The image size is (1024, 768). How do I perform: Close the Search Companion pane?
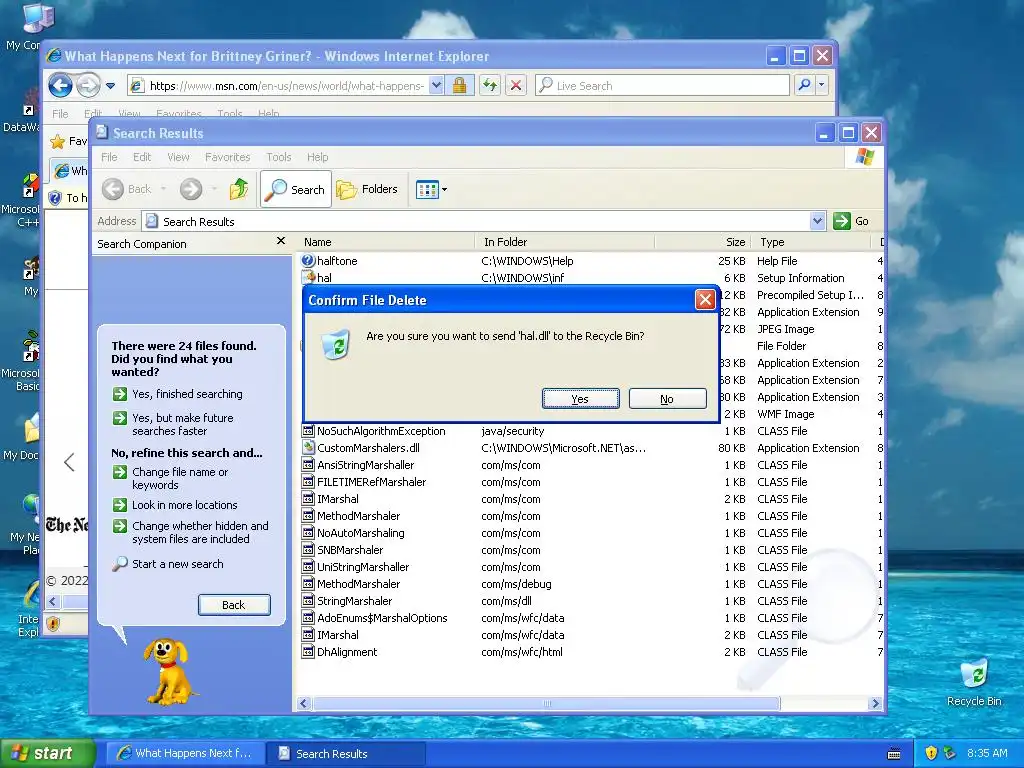tap(281, 241)
